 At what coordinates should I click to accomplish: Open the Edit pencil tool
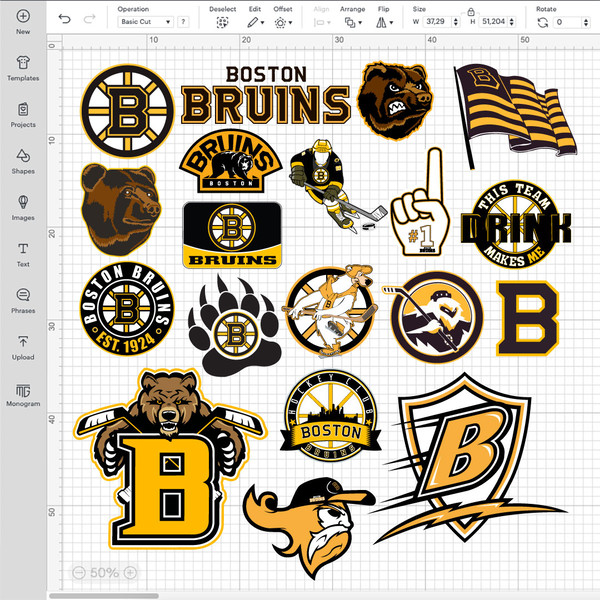pos(252,23)
